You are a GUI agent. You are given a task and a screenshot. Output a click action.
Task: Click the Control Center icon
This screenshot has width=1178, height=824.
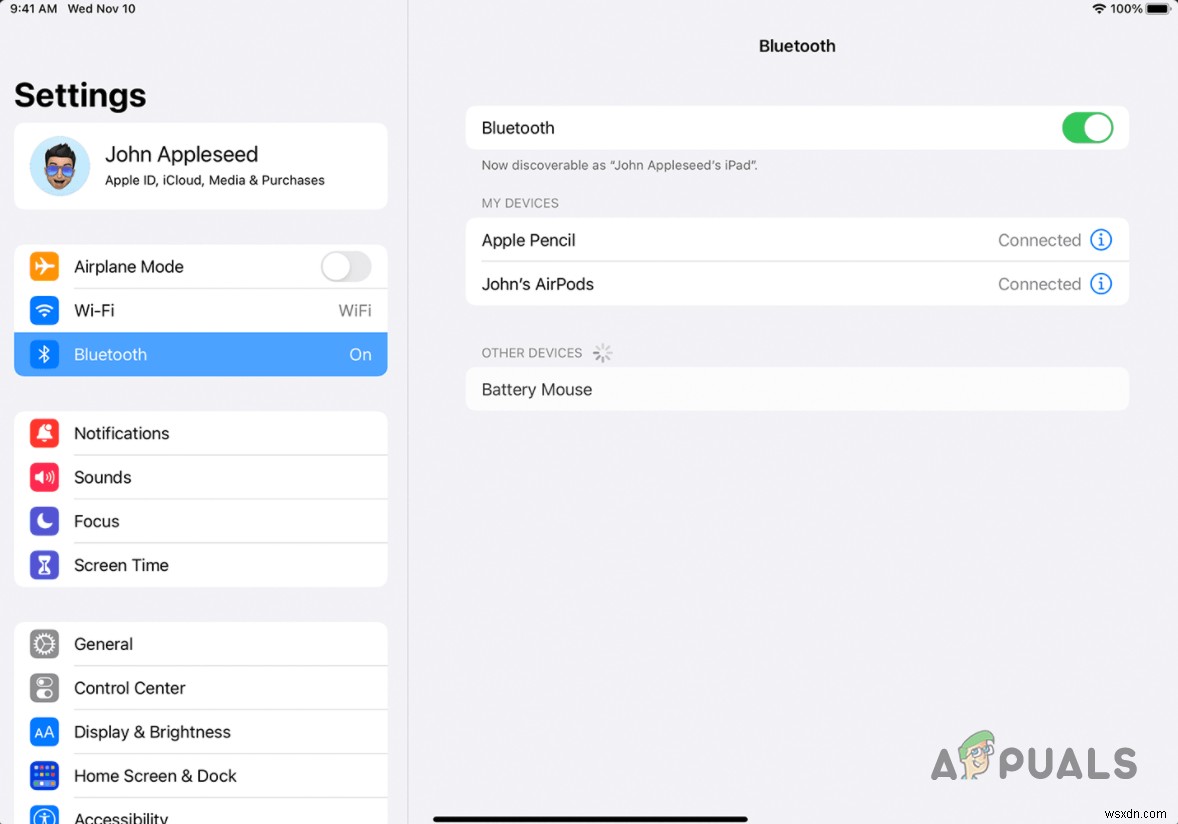pyautogui.click(x=44, y=688)
